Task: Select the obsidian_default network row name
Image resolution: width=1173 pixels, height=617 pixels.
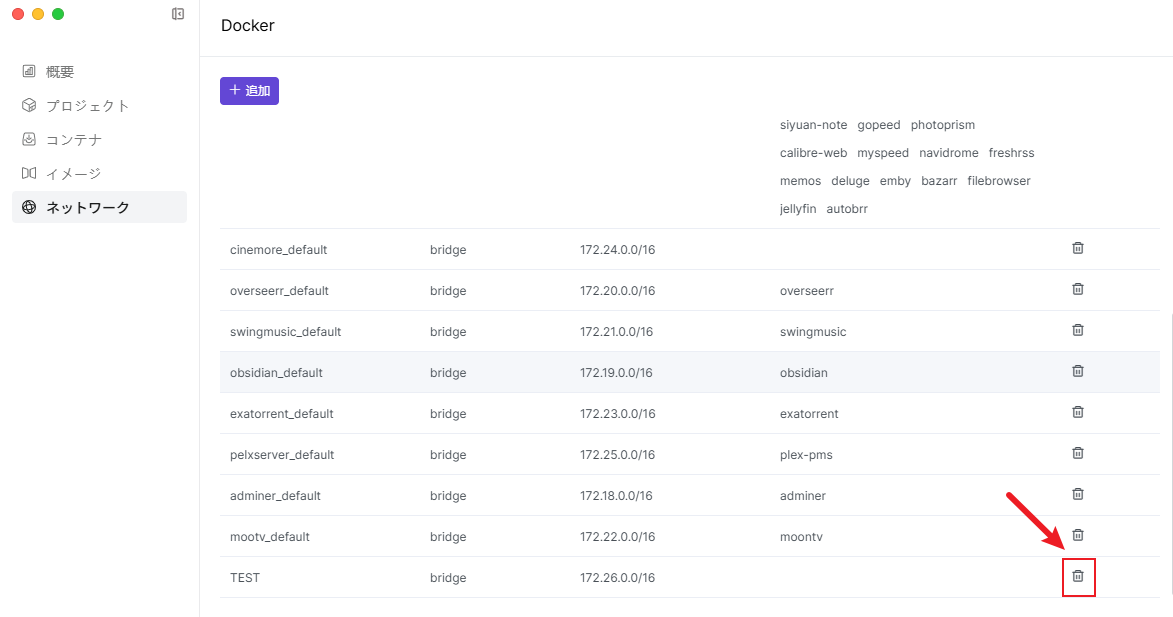Action: point(276,373)
